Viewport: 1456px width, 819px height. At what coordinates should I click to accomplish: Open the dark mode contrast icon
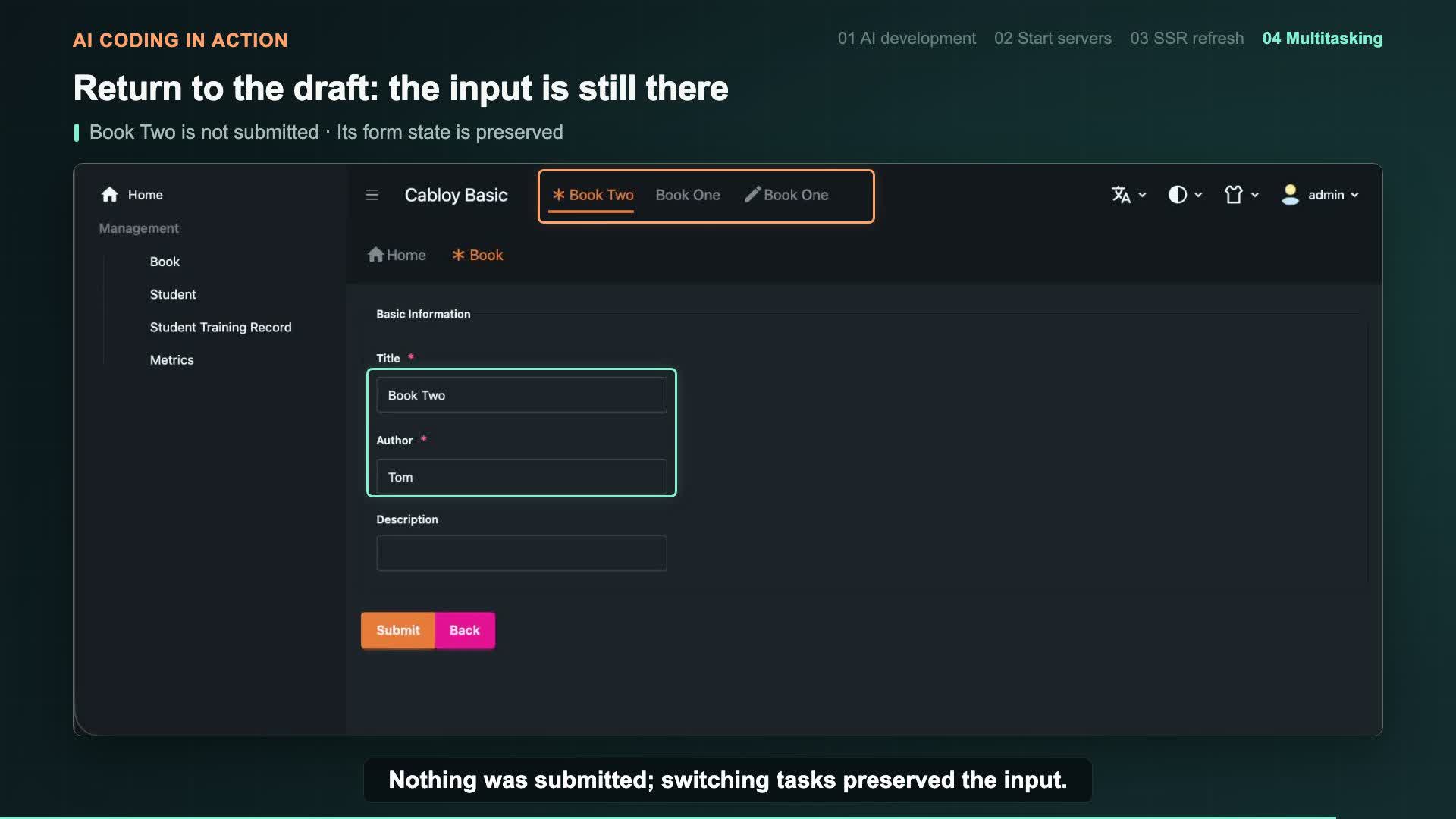click(x=1177, y=195)
